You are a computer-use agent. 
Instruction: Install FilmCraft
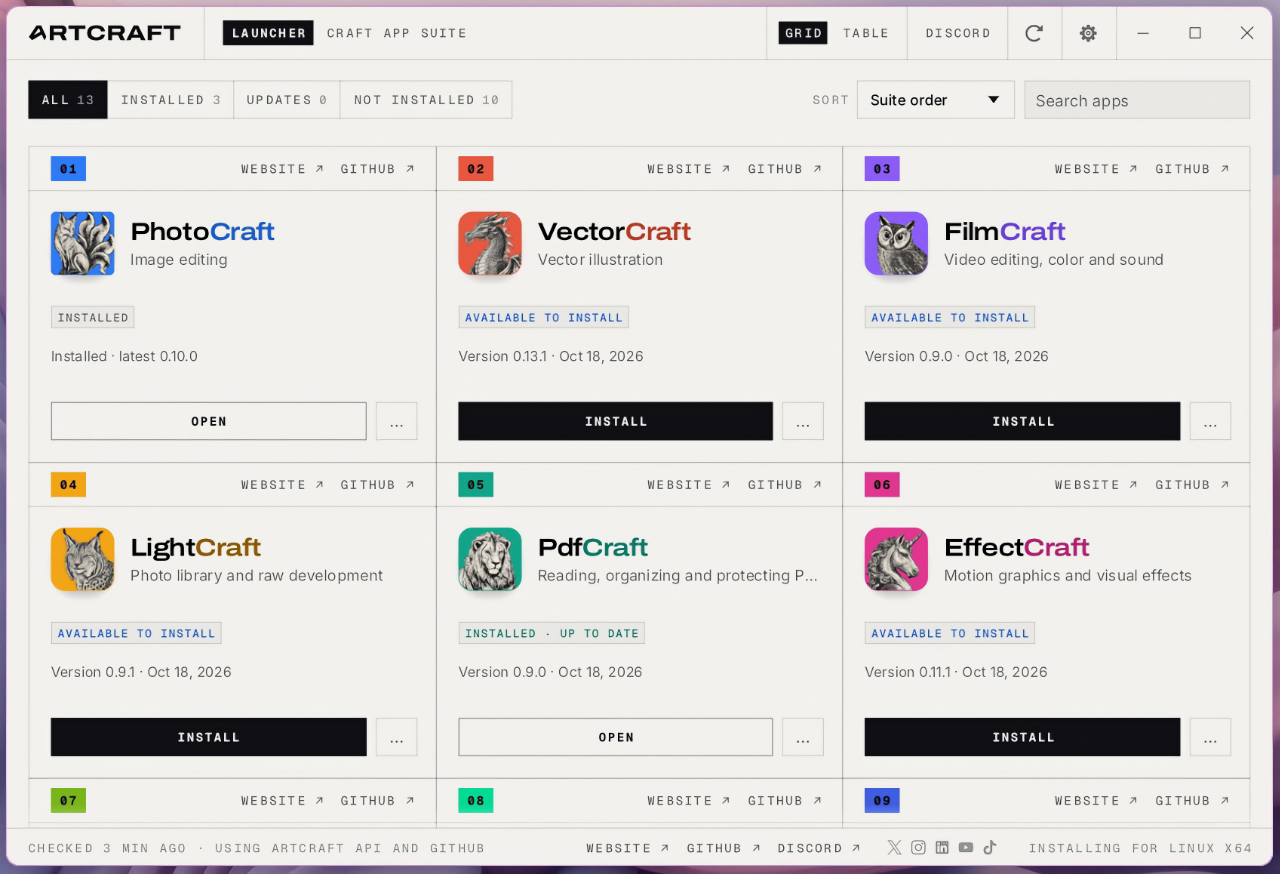click(1023, 421)
